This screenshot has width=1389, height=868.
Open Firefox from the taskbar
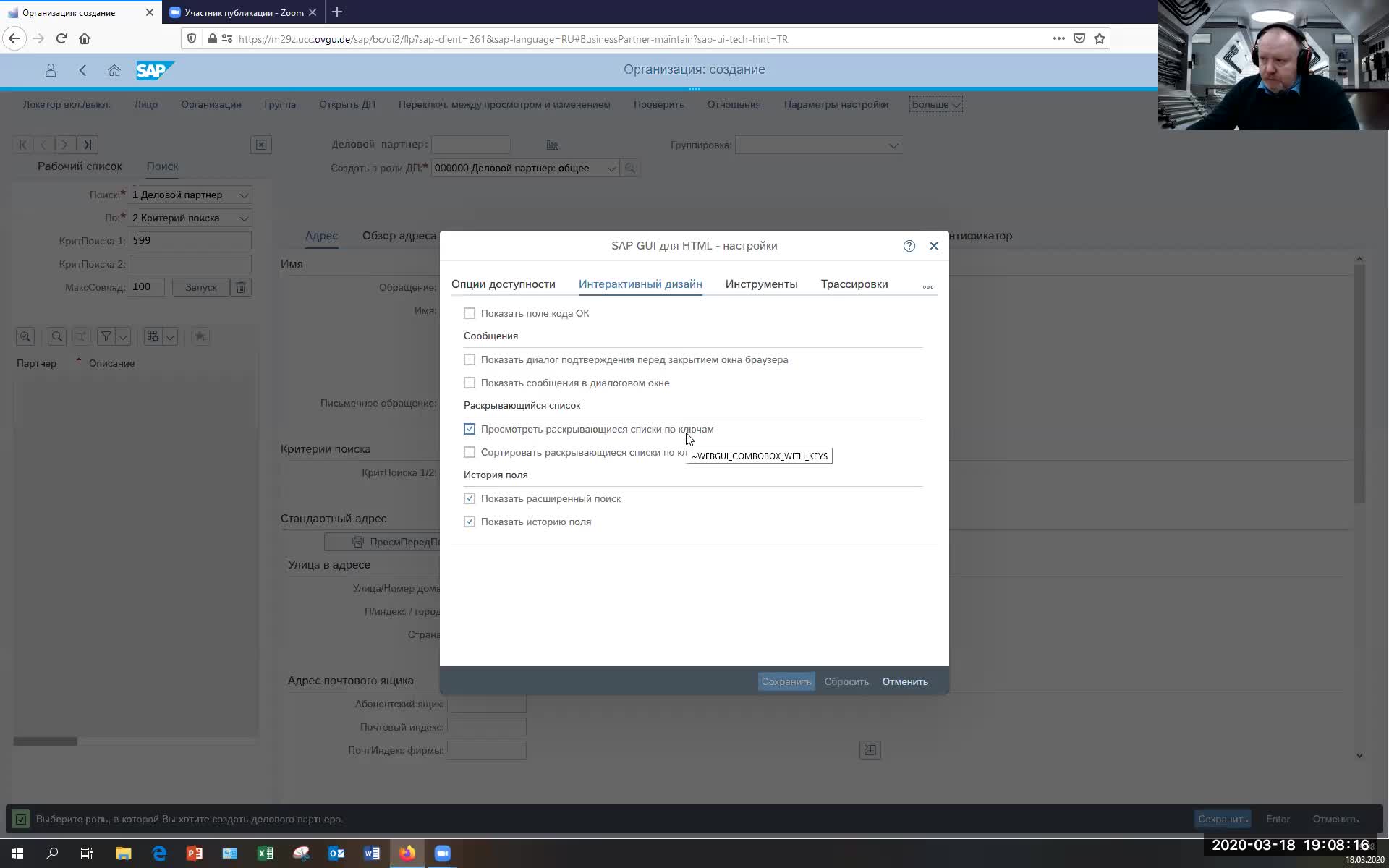click(x=407, y=854)
